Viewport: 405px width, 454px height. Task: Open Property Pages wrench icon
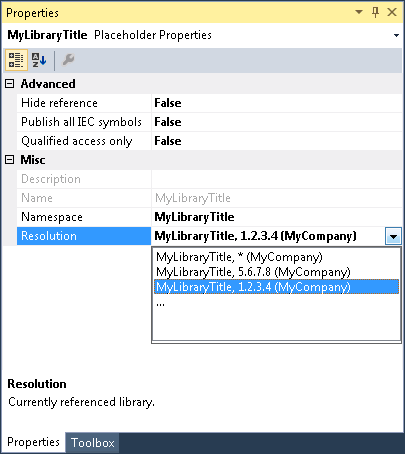click(x=68, y=60)
